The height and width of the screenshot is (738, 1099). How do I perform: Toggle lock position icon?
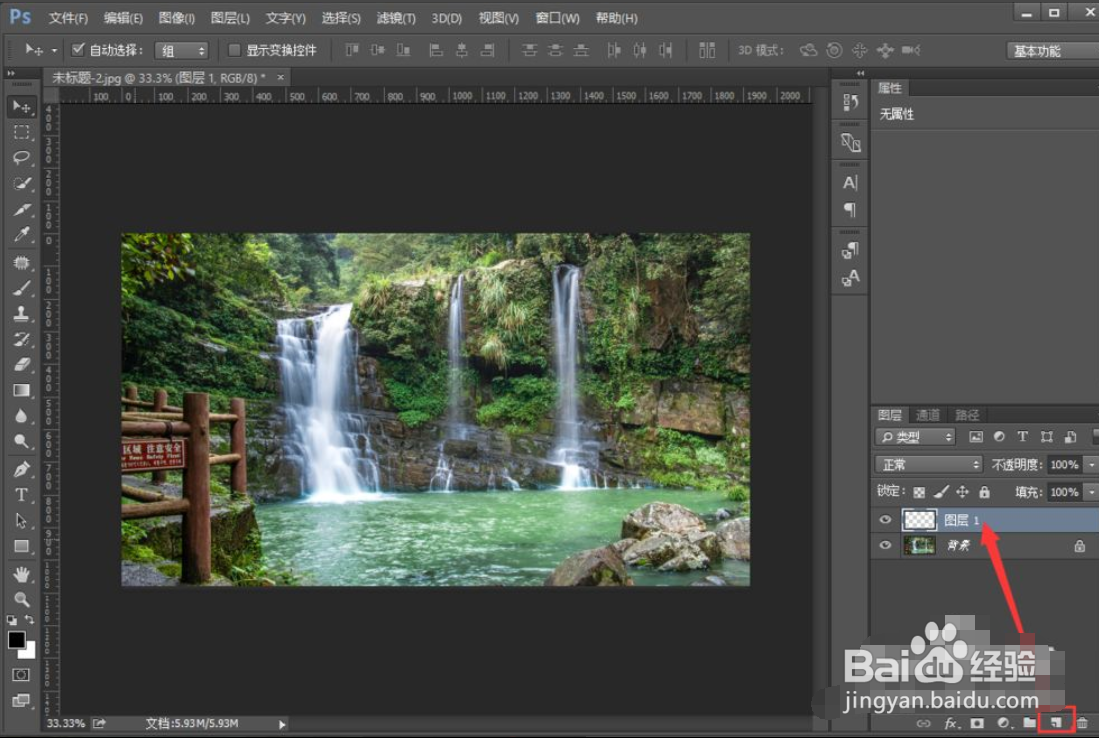pos(962,492)
